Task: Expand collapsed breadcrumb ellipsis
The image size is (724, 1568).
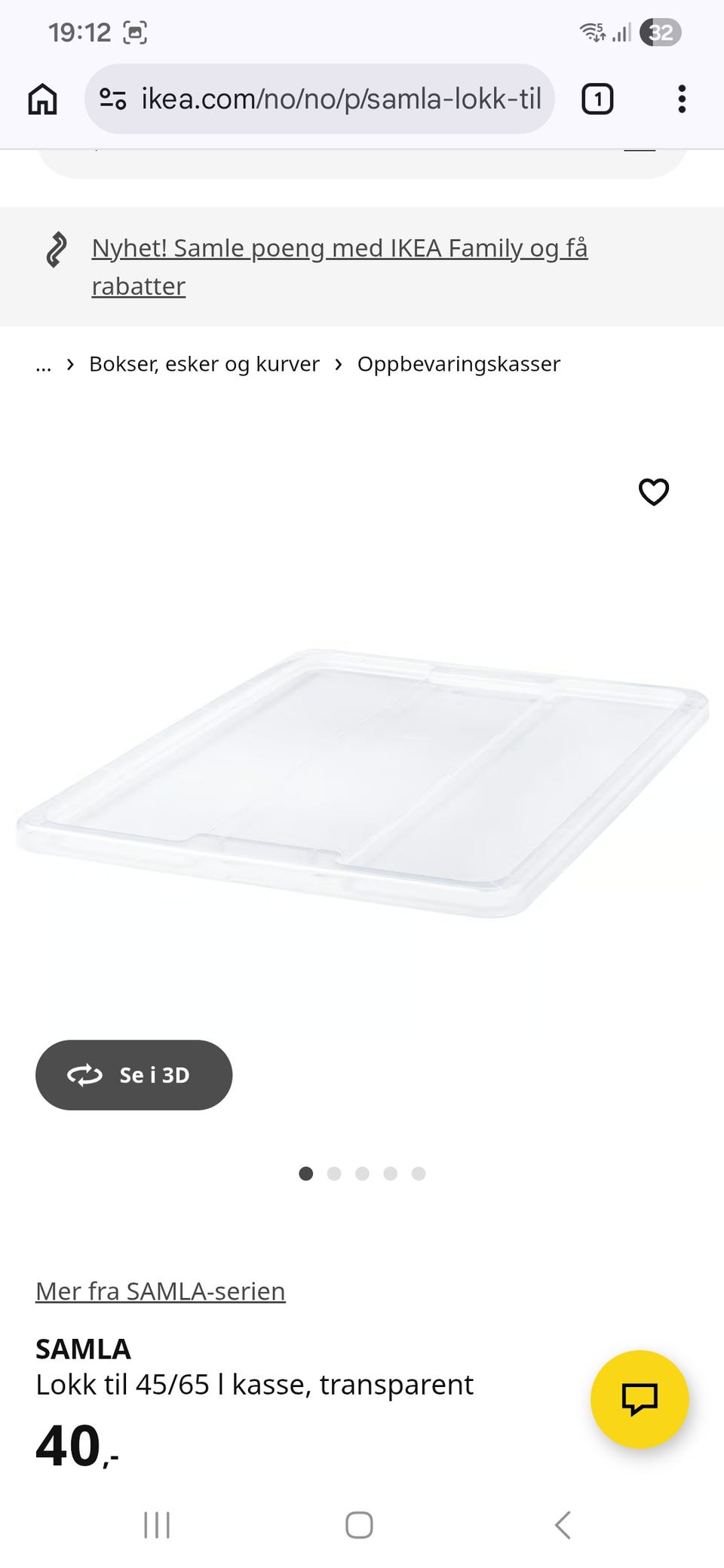Action: pyautogui.click(x=44, y=365)
